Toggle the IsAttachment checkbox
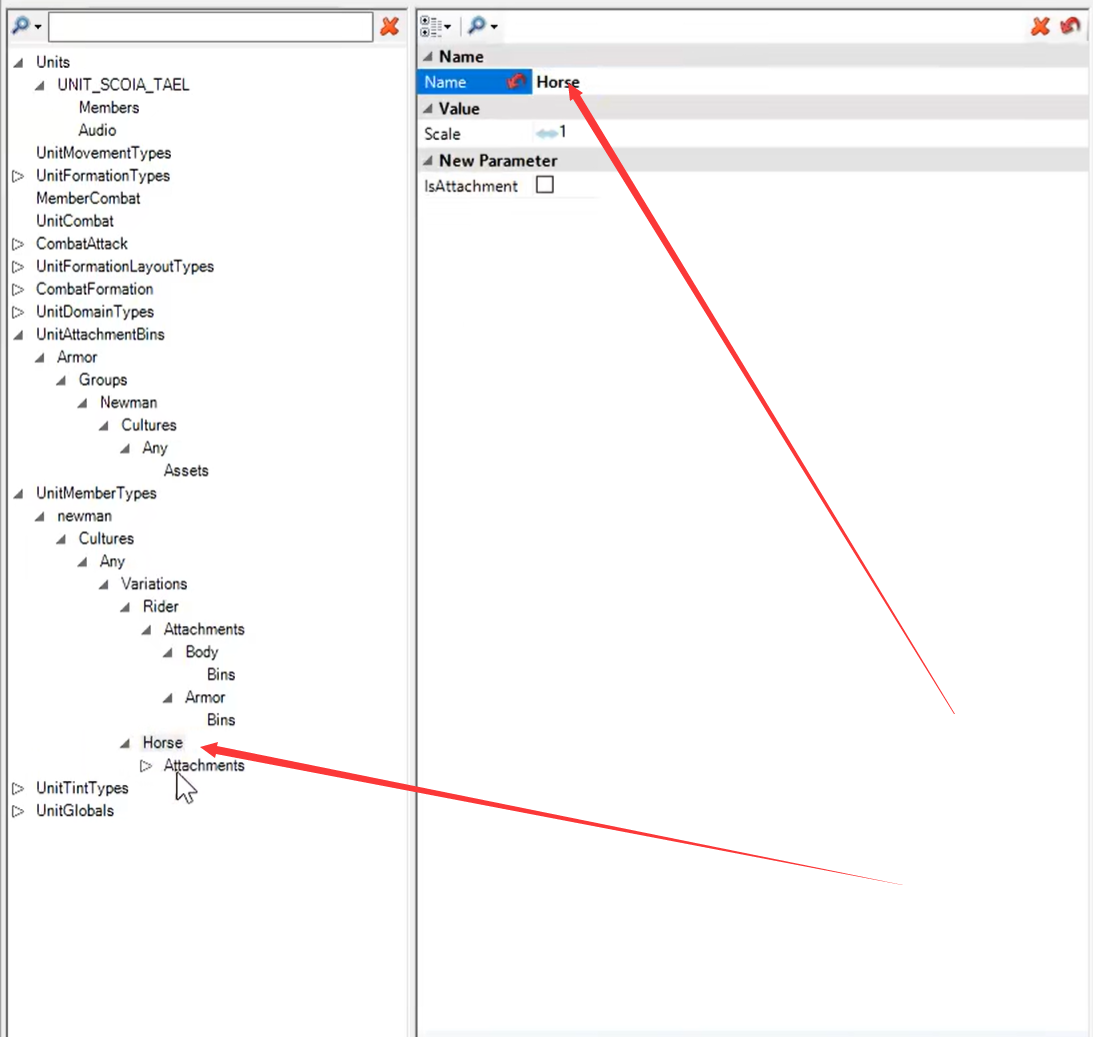 click(544, 185)
